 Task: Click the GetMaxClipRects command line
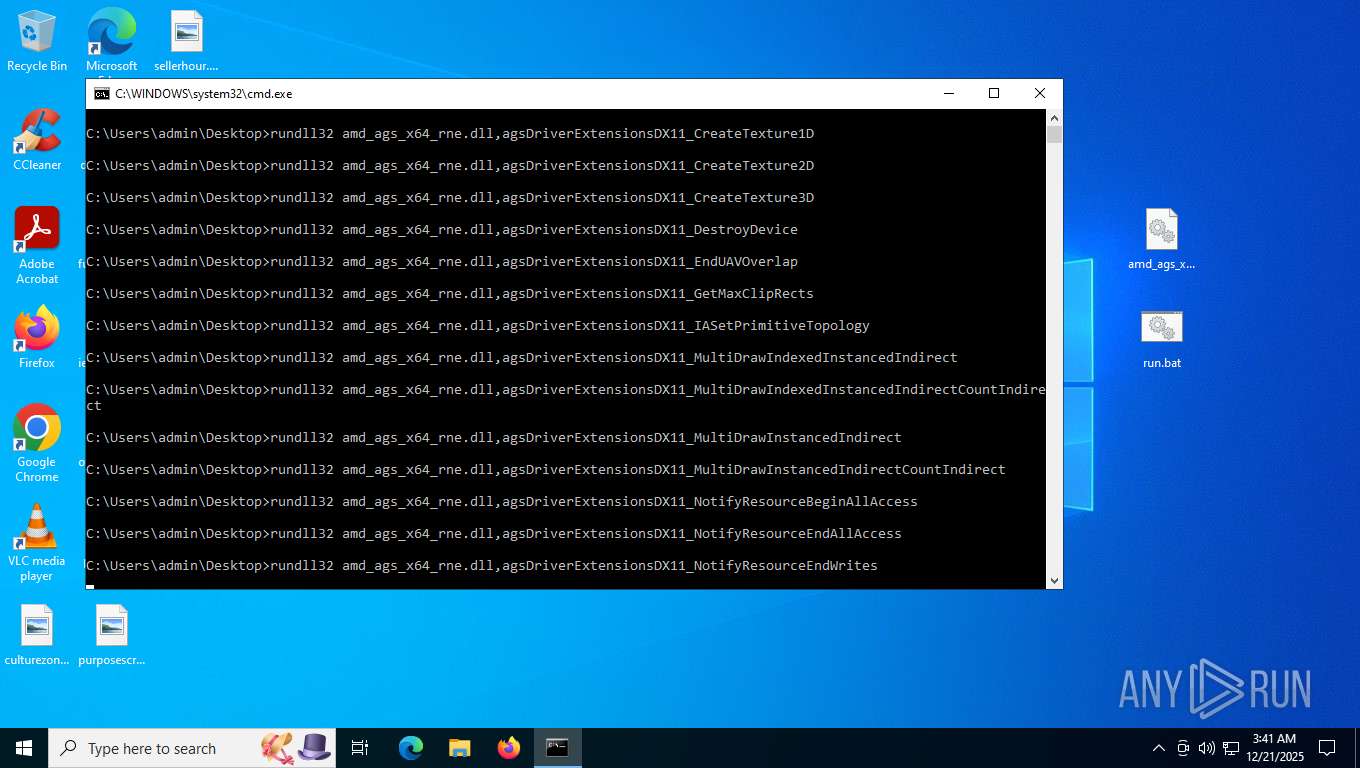450,294
